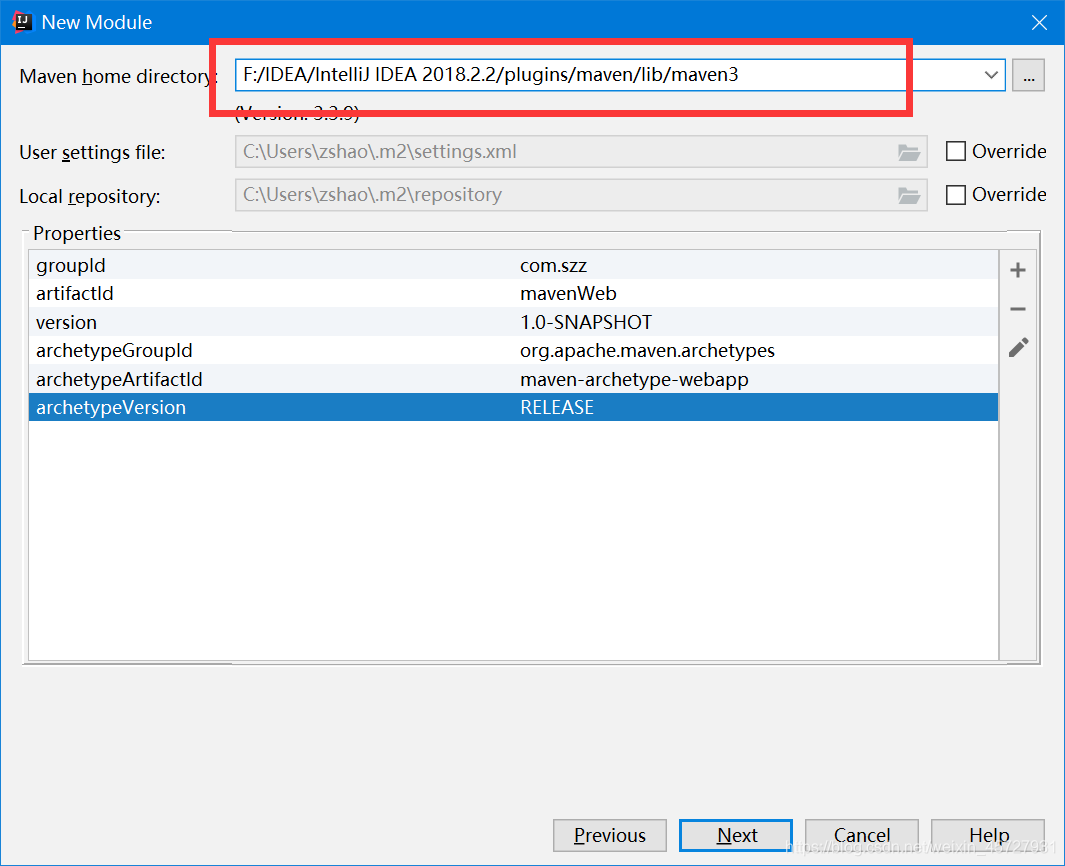Image resolution: width=1065 pixels, height=866 pixels.
Task: Open folder browser for Local repository
Action: point(909,196)
